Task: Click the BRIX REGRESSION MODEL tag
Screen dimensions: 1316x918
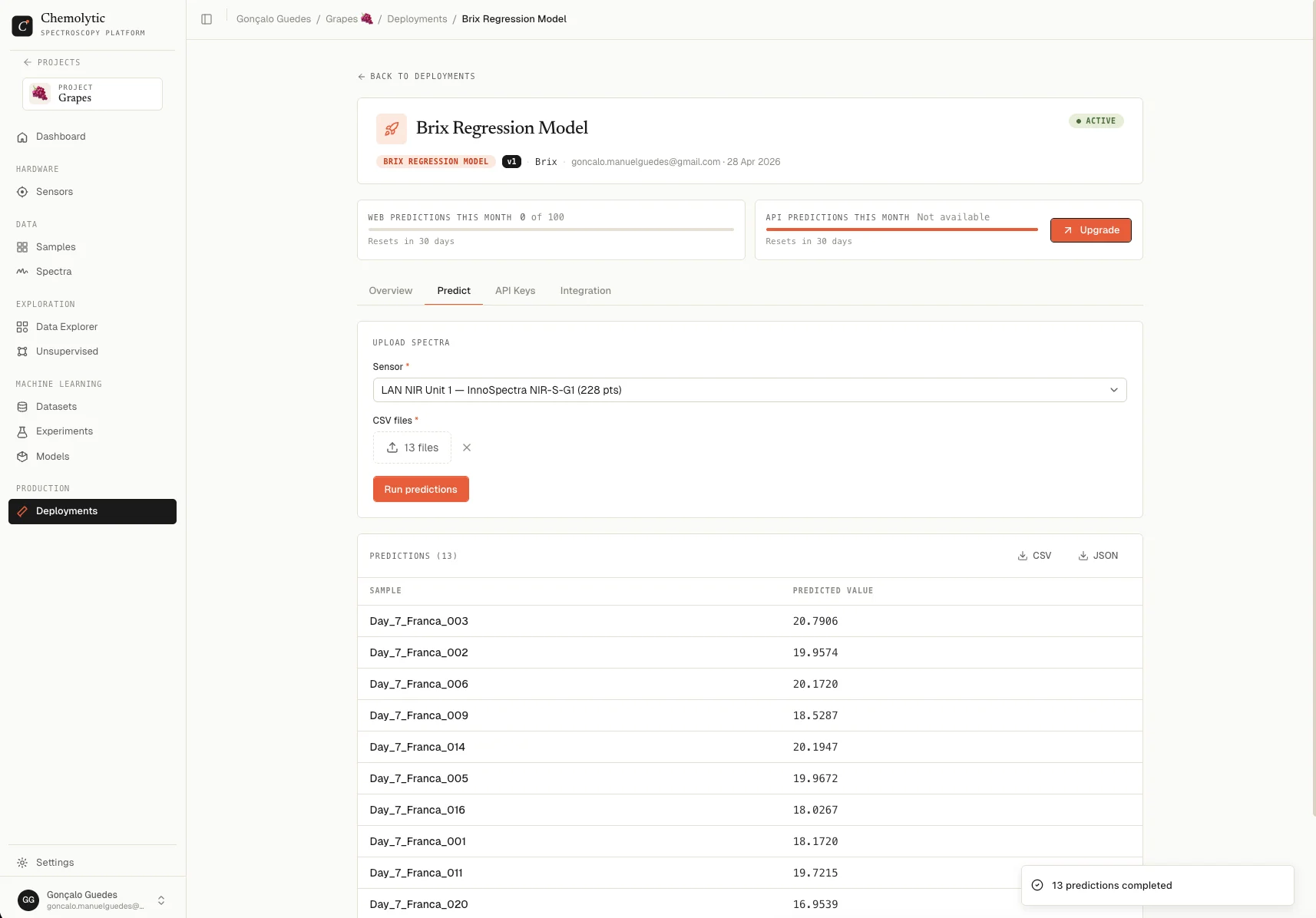Action: coord(435,162)
